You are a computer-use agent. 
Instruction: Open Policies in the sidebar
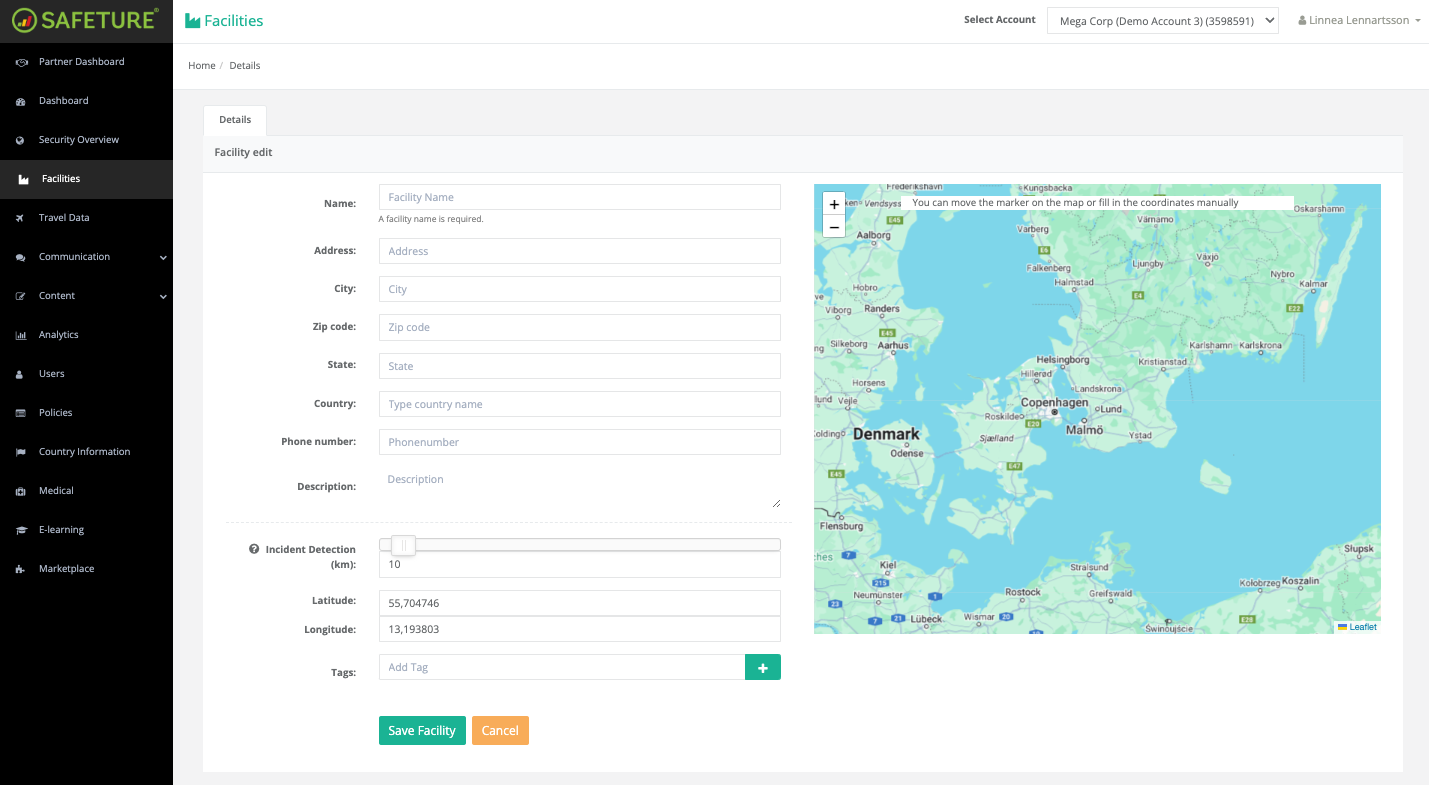[x=56, y=413]
